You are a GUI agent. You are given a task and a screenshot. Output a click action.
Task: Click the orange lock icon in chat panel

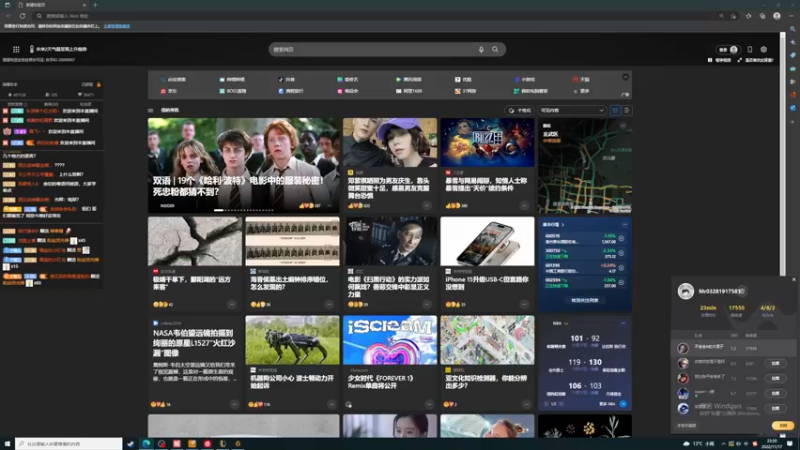coord(98,84)
